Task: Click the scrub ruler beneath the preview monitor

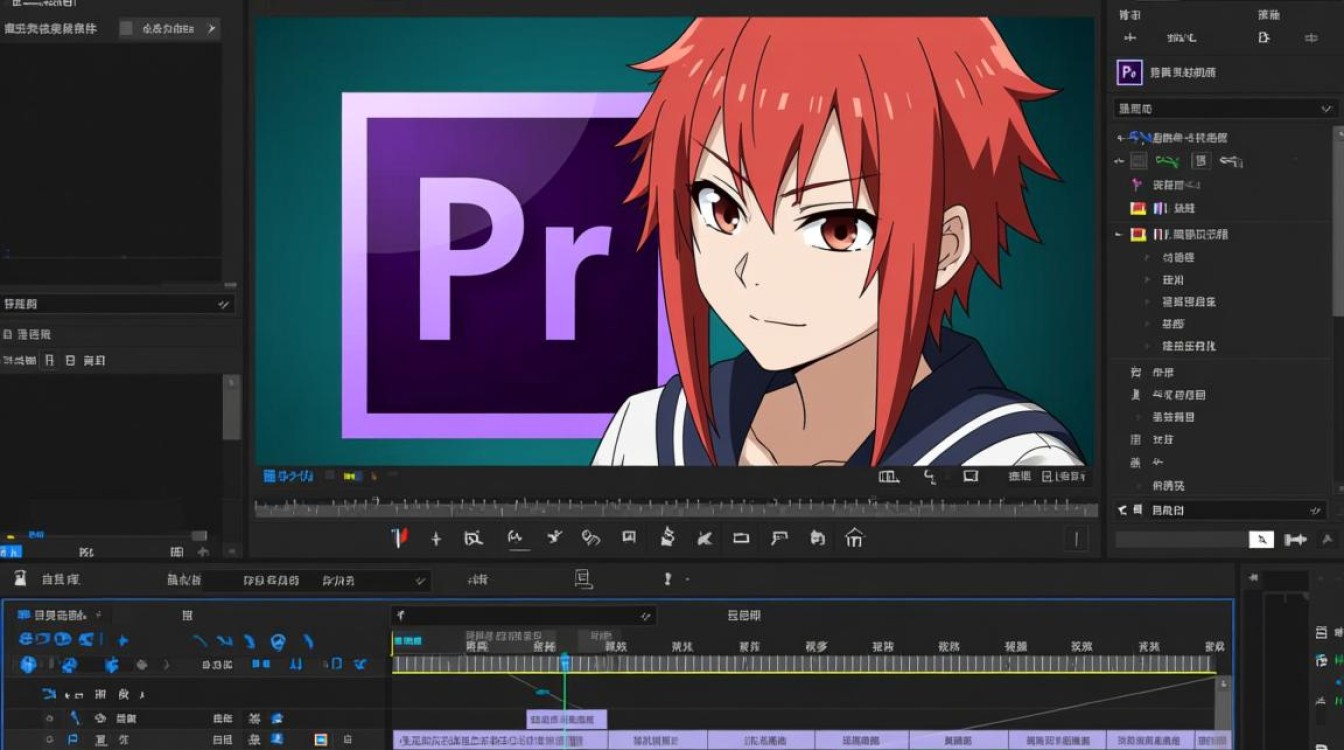Action: click(676, 507)
